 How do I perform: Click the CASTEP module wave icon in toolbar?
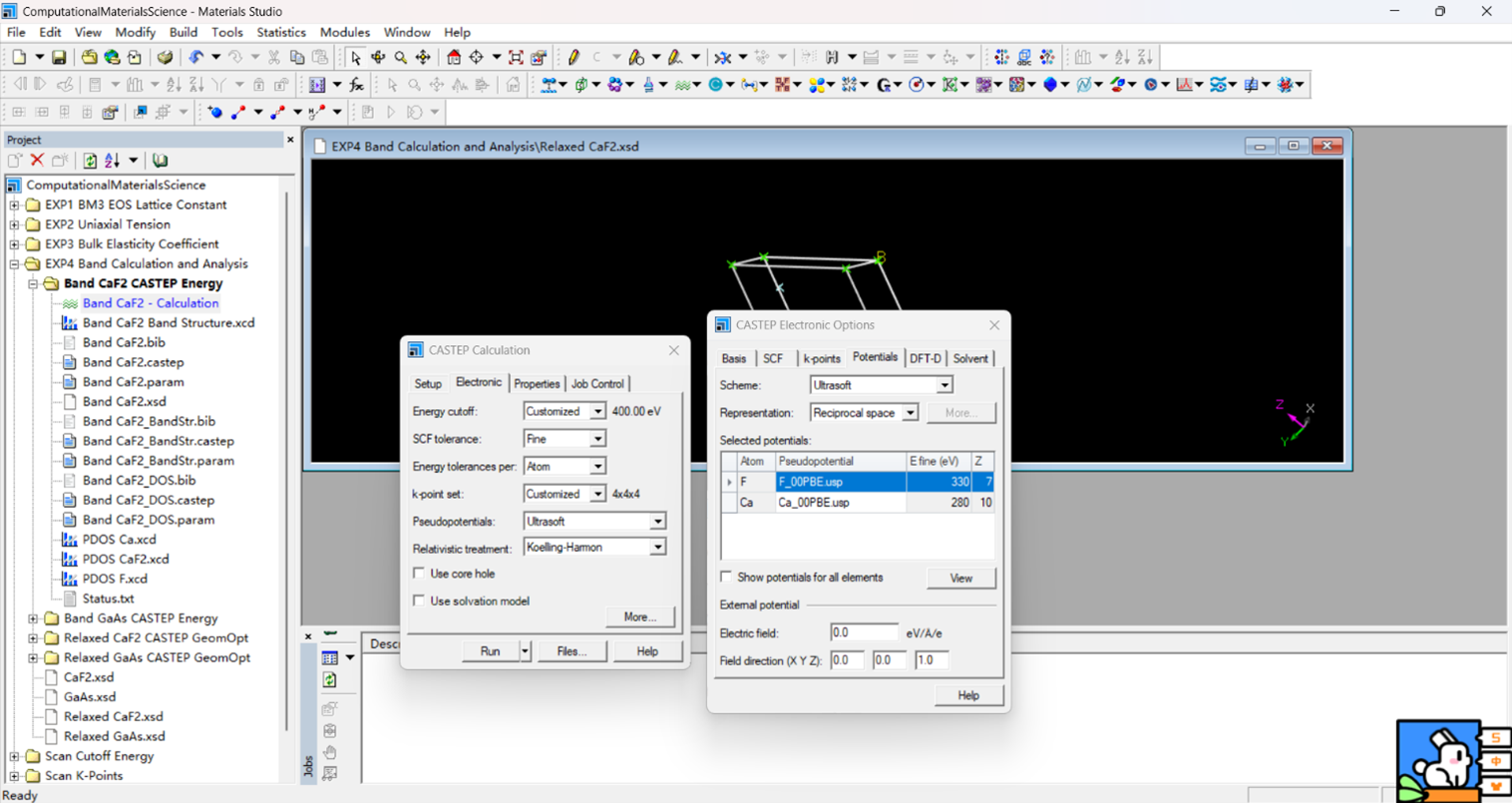click(x=682, y=85)
